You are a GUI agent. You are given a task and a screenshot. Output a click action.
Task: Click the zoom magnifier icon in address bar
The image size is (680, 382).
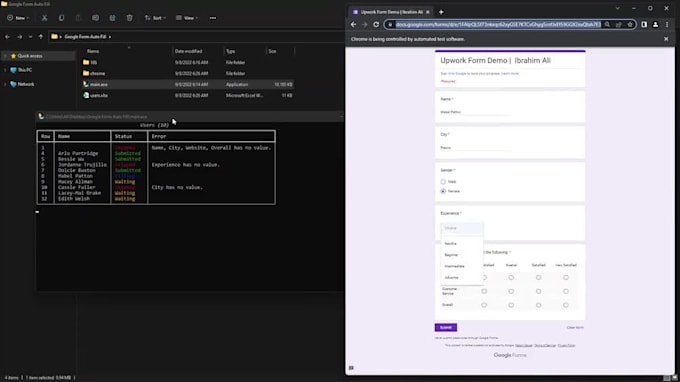[x=607, y=25]
